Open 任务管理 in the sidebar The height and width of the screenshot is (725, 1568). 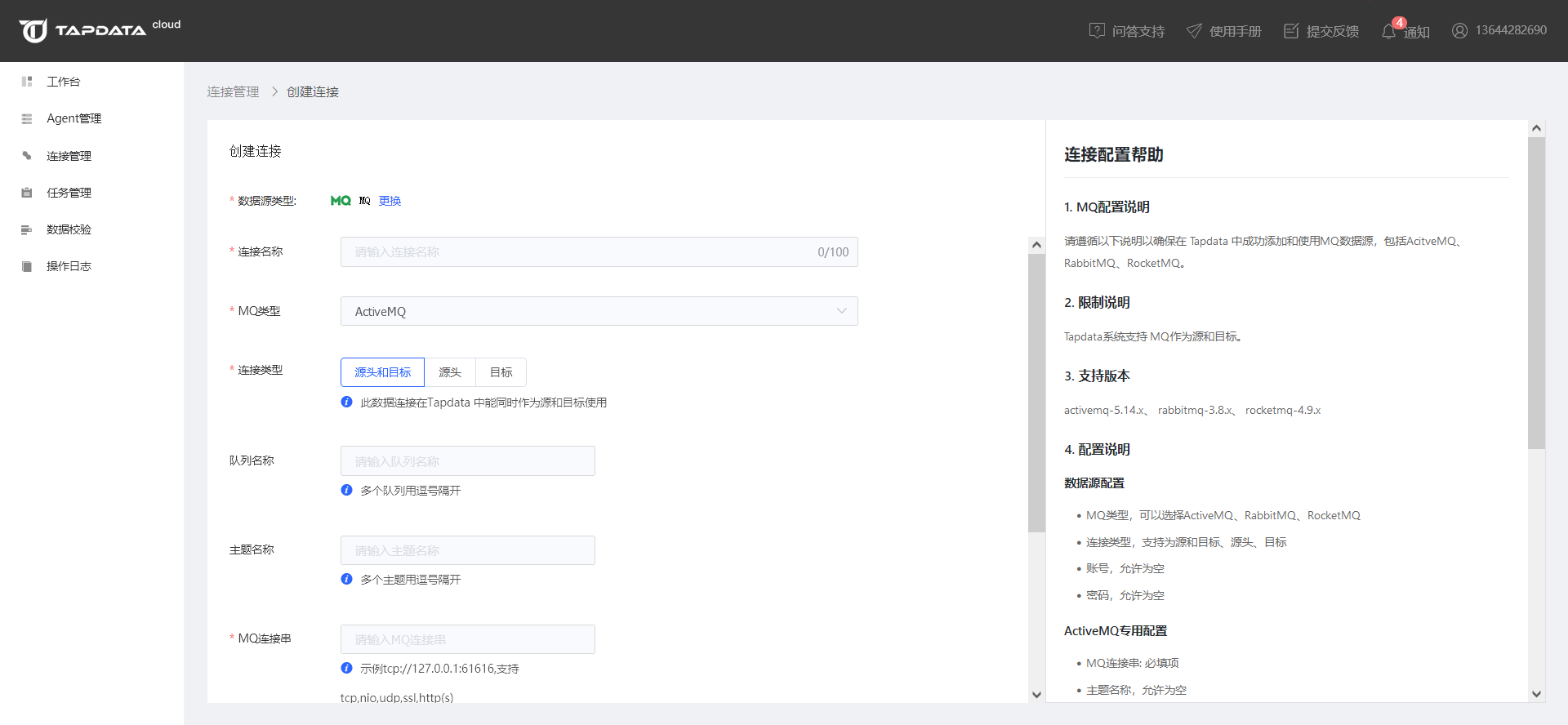pos(69,193)
